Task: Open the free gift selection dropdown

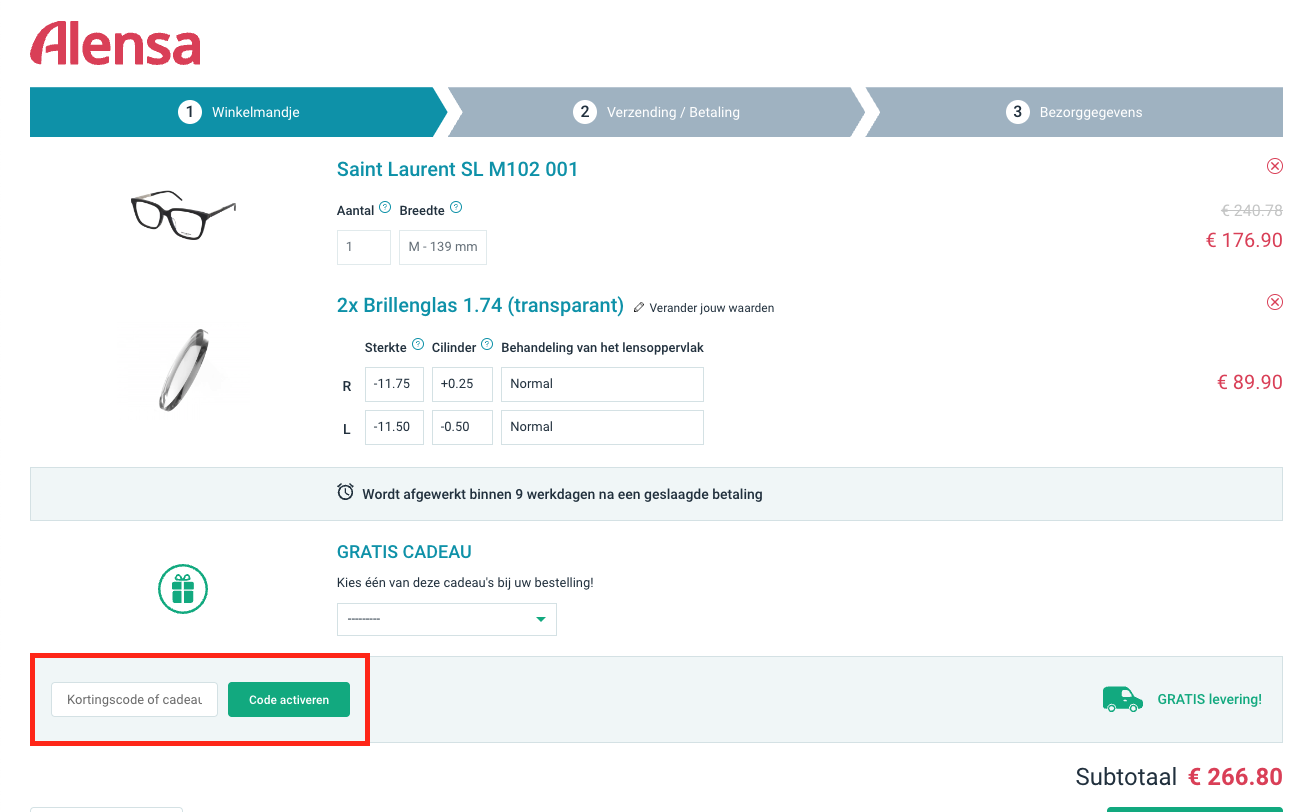Action: pyautogui.click(x=447, y=619)
